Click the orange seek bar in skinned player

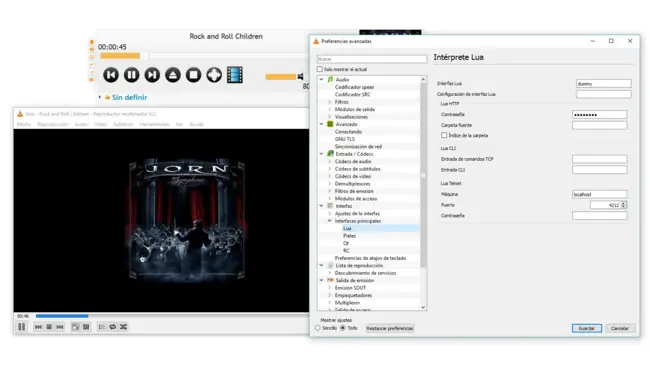120,56
